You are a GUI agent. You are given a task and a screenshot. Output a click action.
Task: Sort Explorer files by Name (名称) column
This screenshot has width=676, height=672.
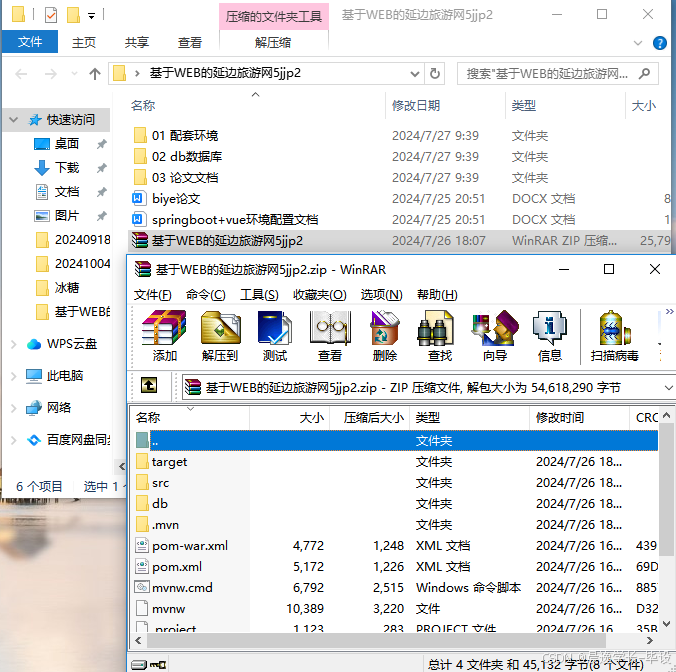click(x=143, y=106)
